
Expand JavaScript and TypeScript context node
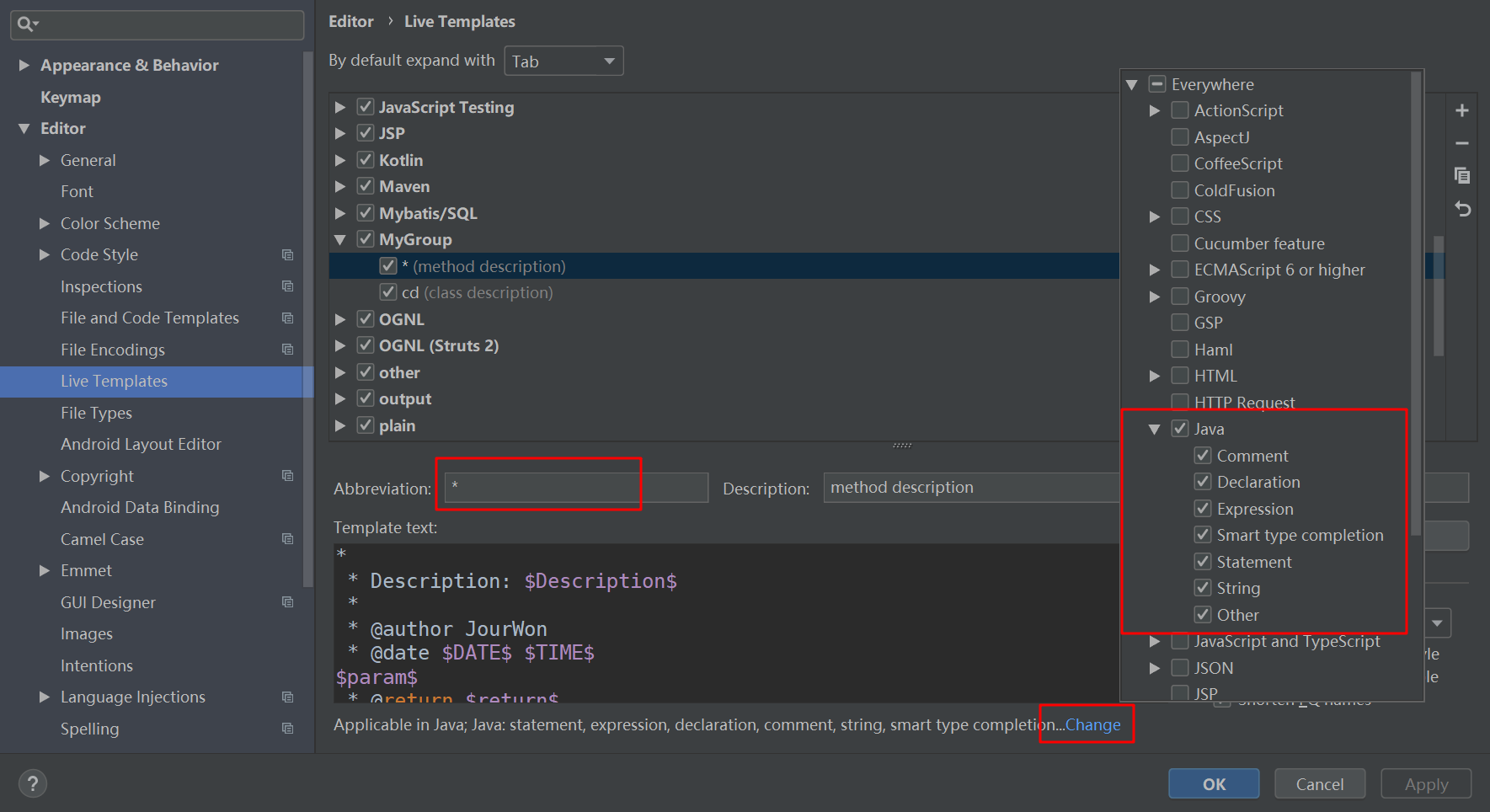[1155, 641]
